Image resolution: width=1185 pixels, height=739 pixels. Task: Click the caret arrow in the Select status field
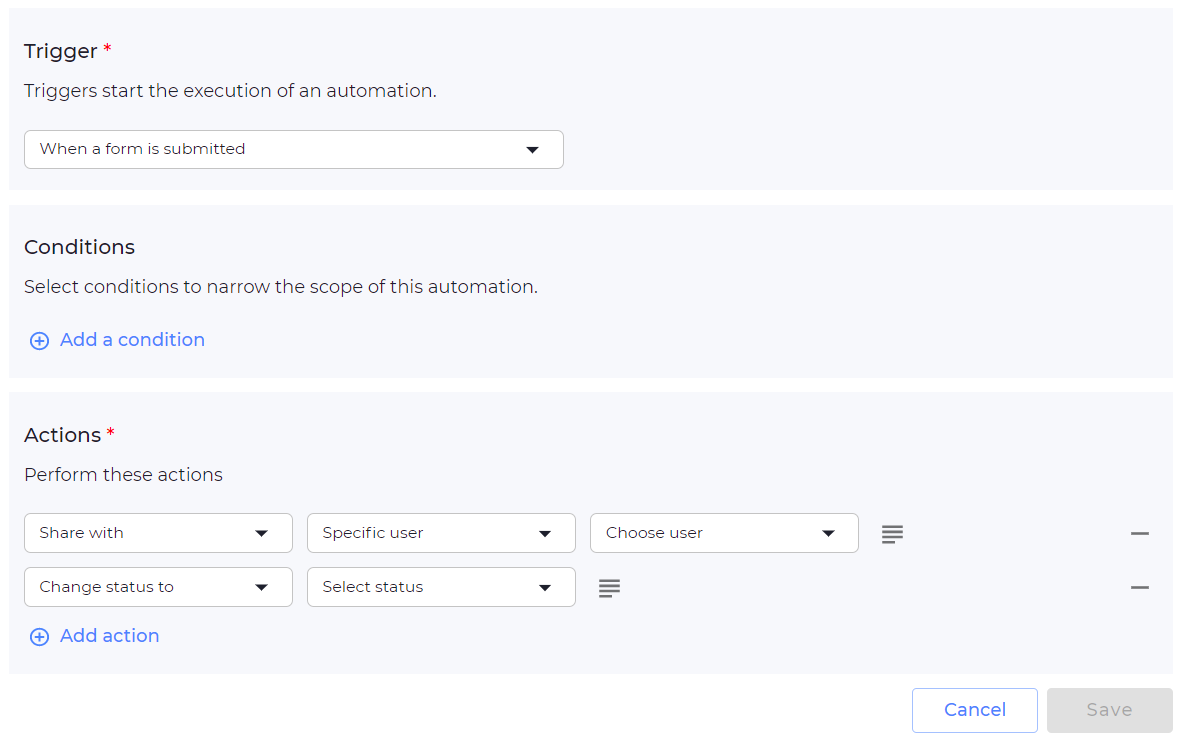click(x=545, y=588)
